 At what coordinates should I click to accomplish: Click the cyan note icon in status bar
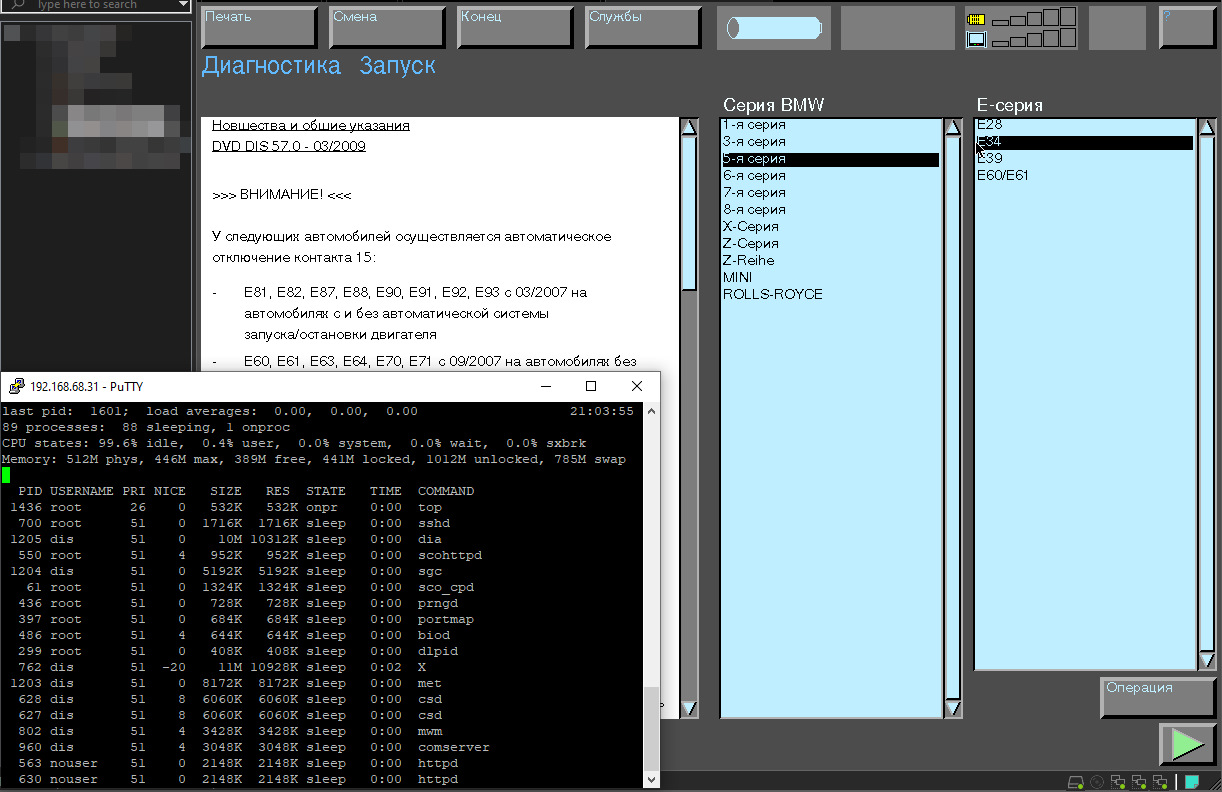[x=1192, y=782]
